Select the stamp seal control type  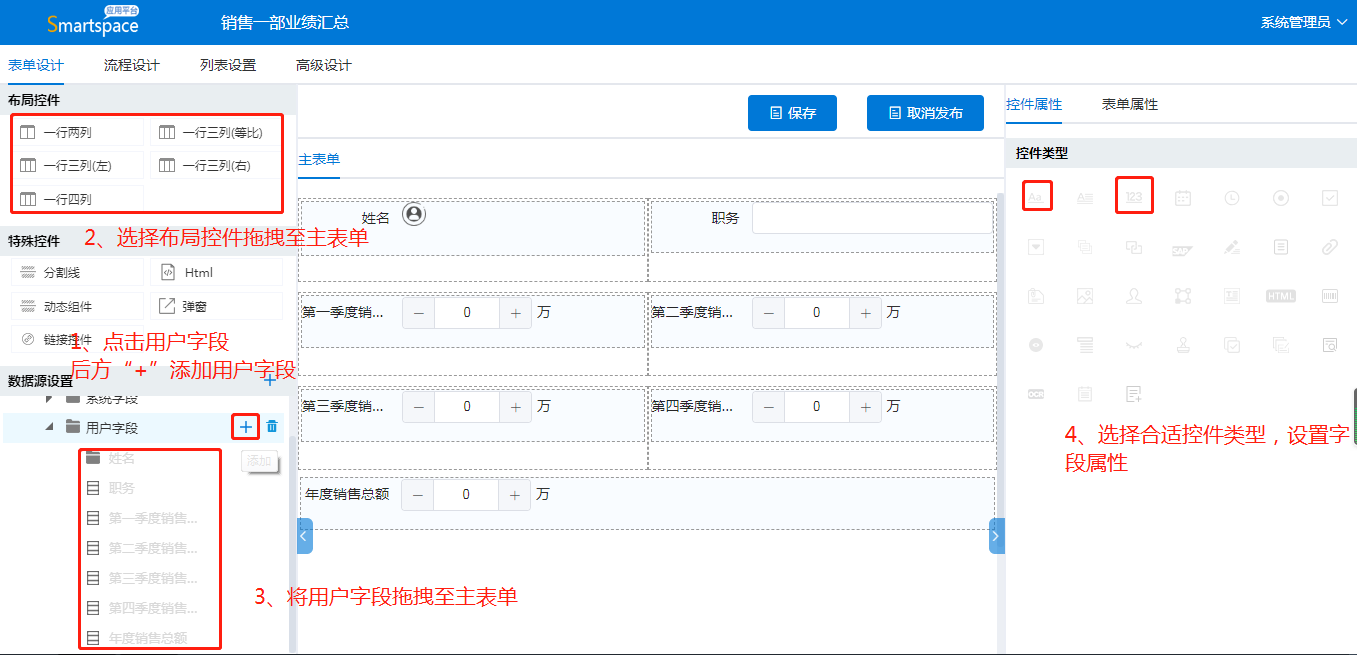click(x=1183, y=345)
